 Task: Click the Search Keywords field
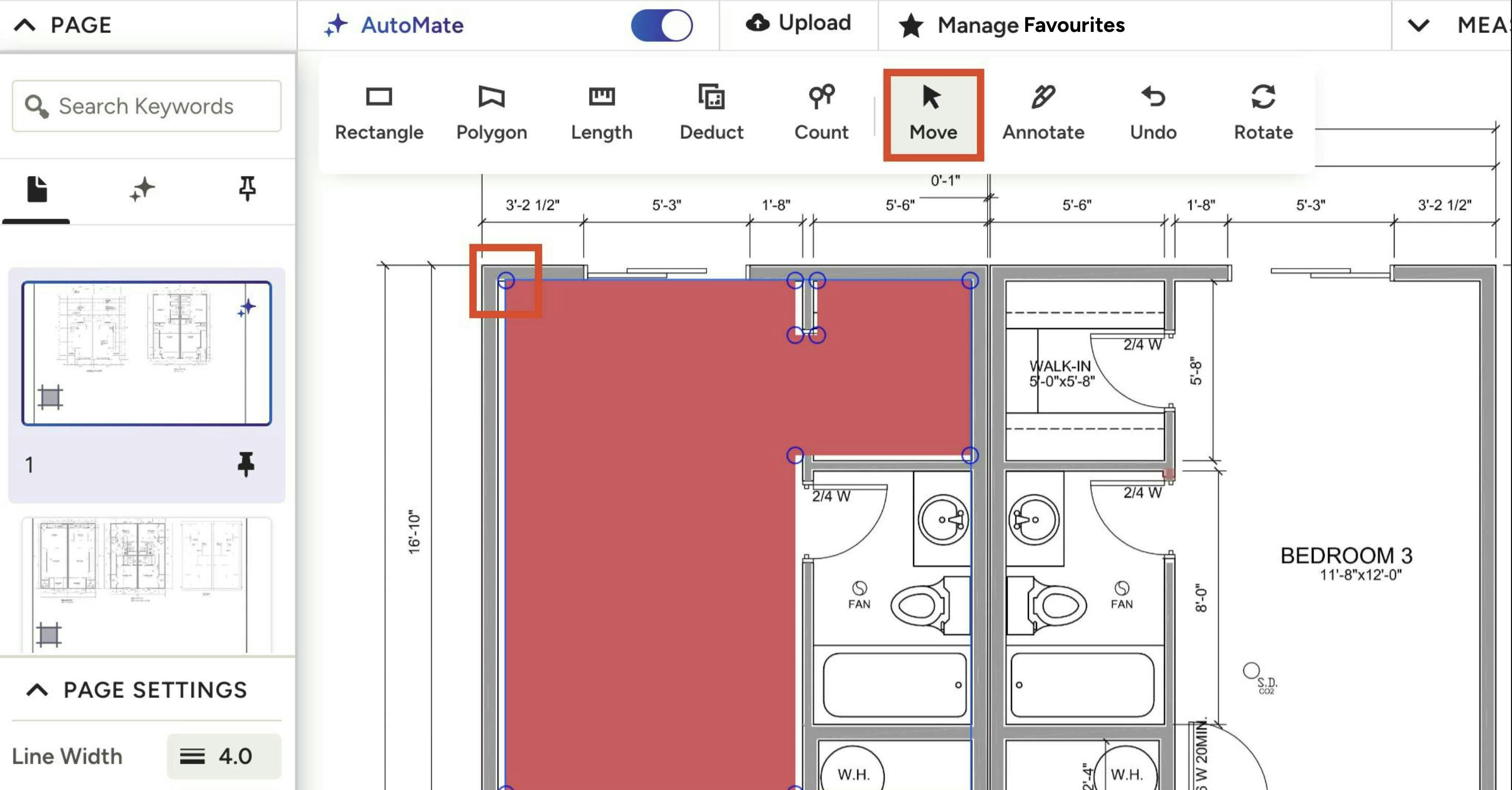(x=147, y=106)
